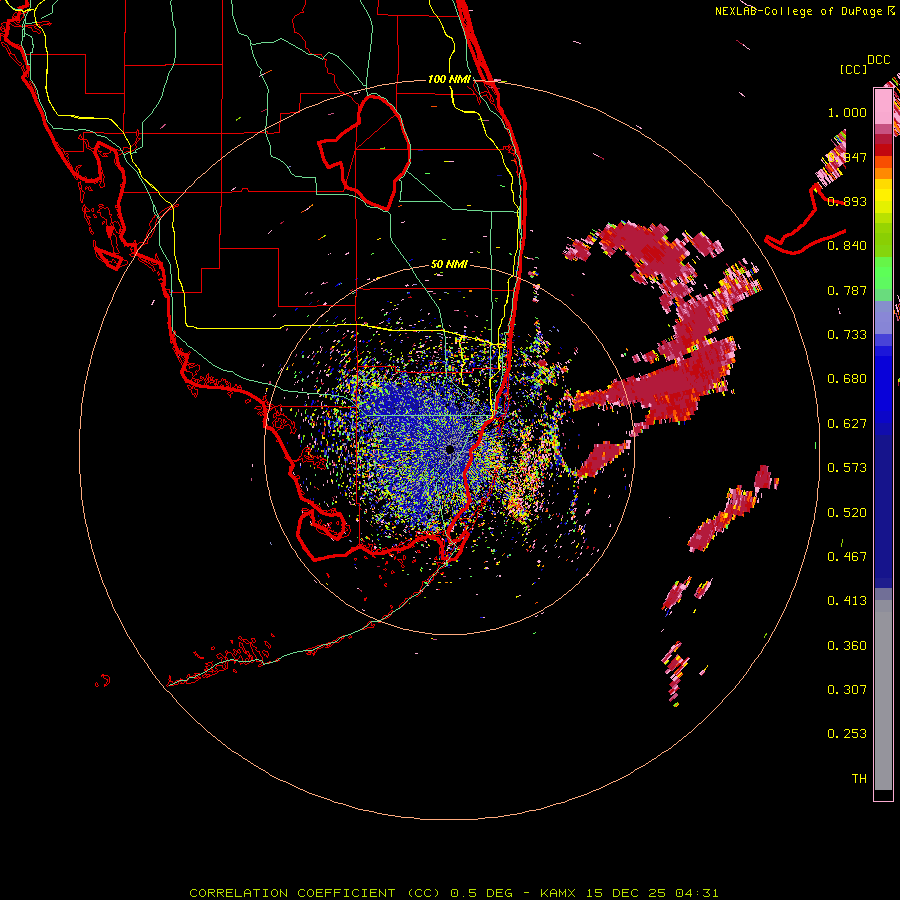Select the 0.573 scale value
Viewport: 900px width, 900px height.
(847, 468)
